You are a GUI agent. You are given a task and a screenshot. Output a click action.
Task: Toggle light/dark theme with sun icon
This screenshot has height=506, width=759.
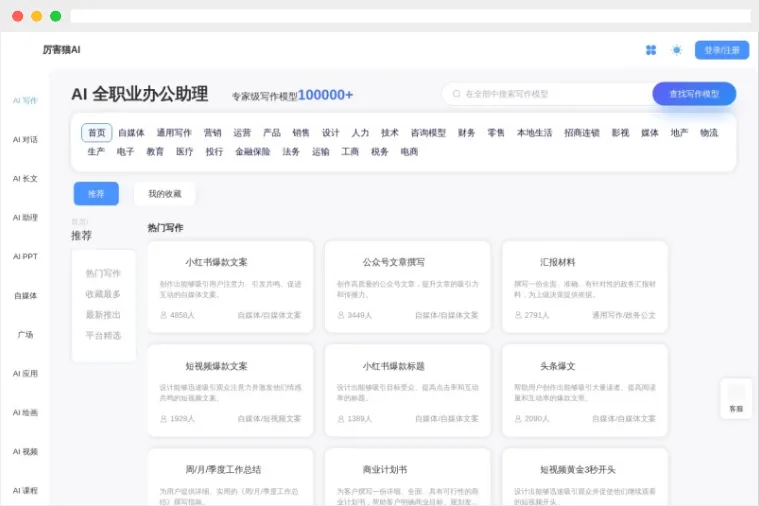(x=677, y=50)
